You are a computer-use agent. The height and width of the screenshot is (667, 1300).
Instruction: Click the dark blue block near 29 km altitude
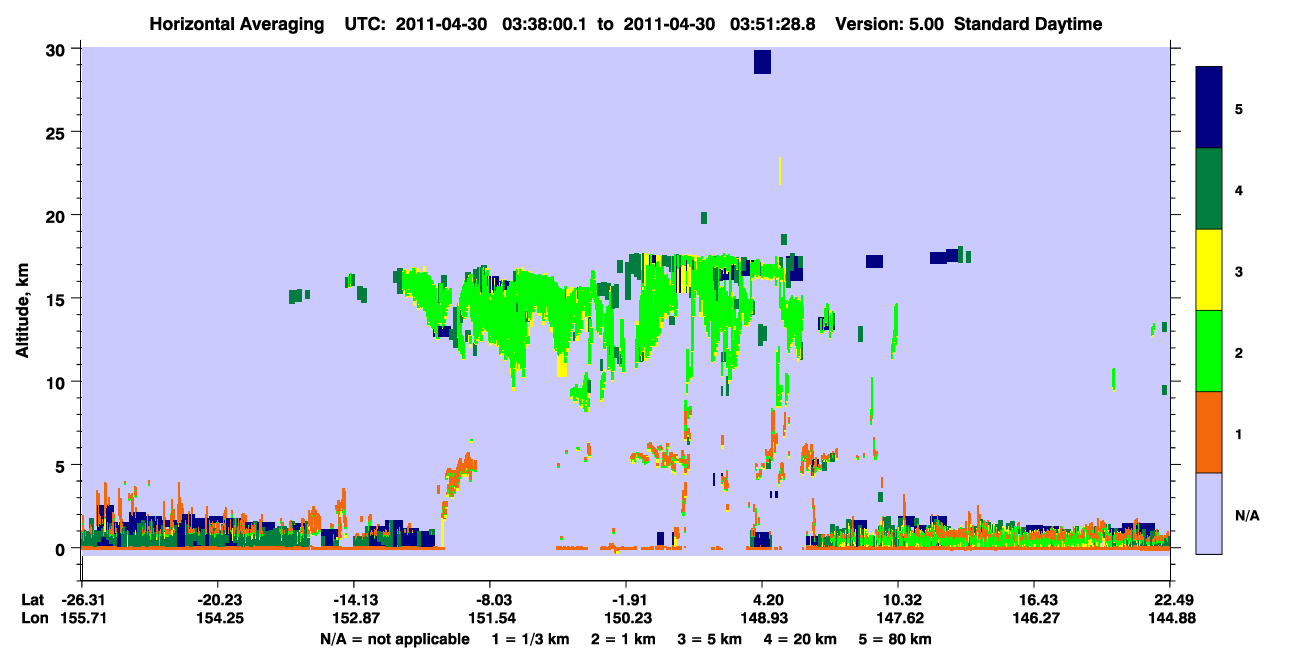pos(762,61)
